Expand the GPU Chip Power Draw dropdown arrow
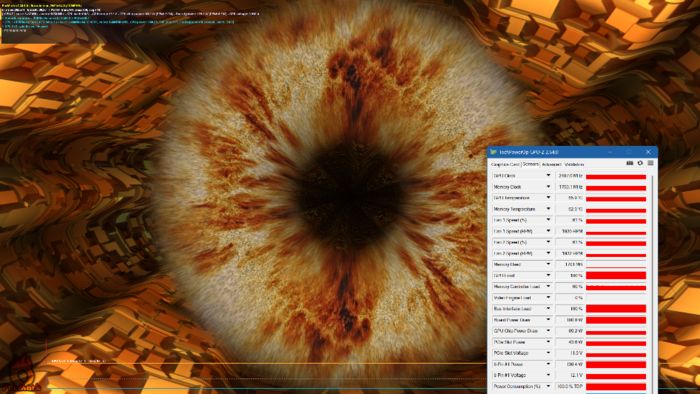This screenshot has height=394, width=700. [x=548, y=331]
